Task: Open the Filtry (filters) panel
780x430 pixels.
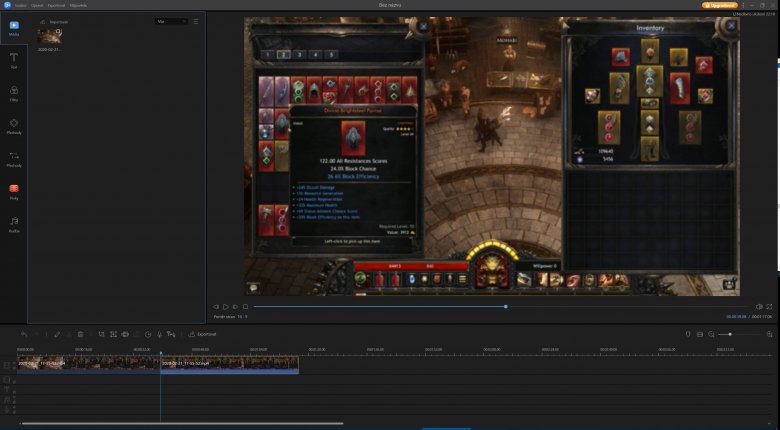Action: pos(14,94)
